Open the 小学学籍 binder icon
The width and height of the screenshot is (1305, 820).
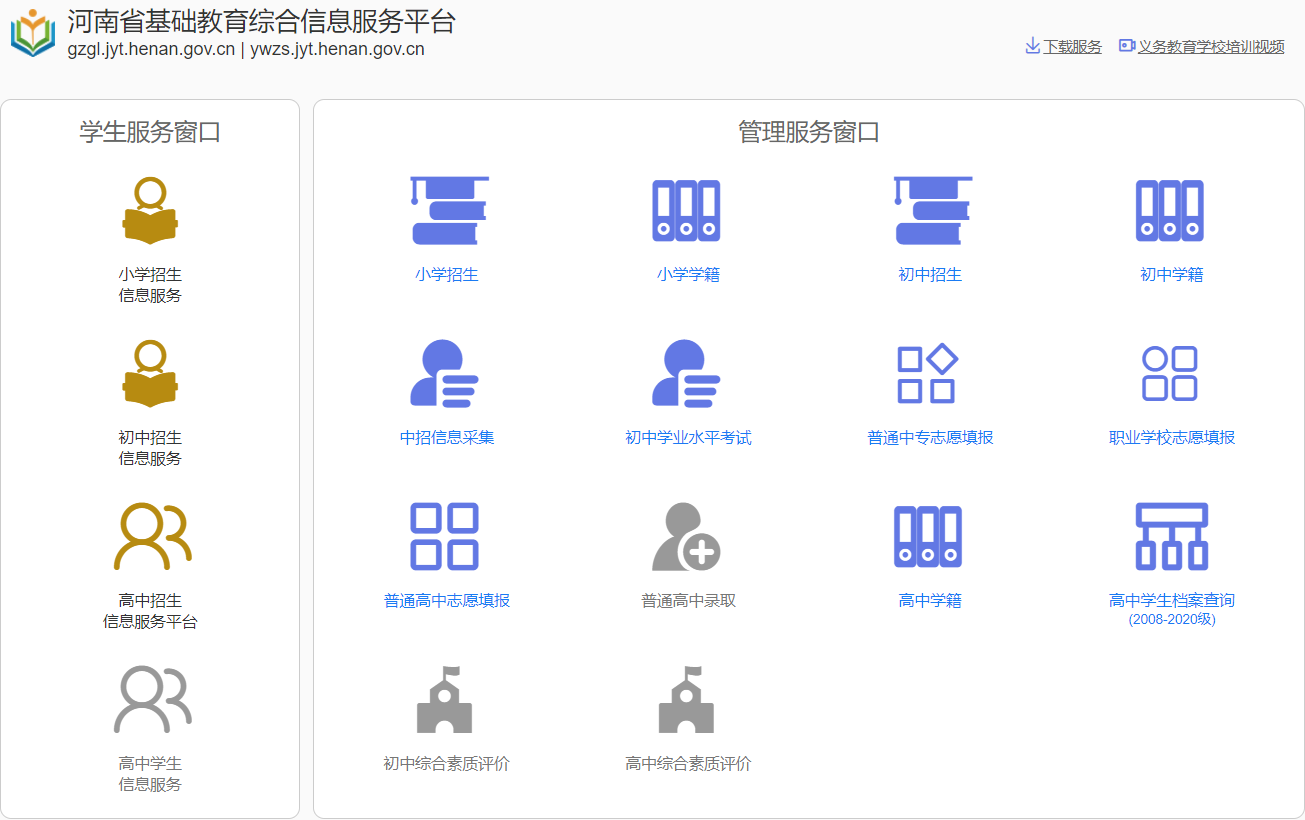pos(687,211)
